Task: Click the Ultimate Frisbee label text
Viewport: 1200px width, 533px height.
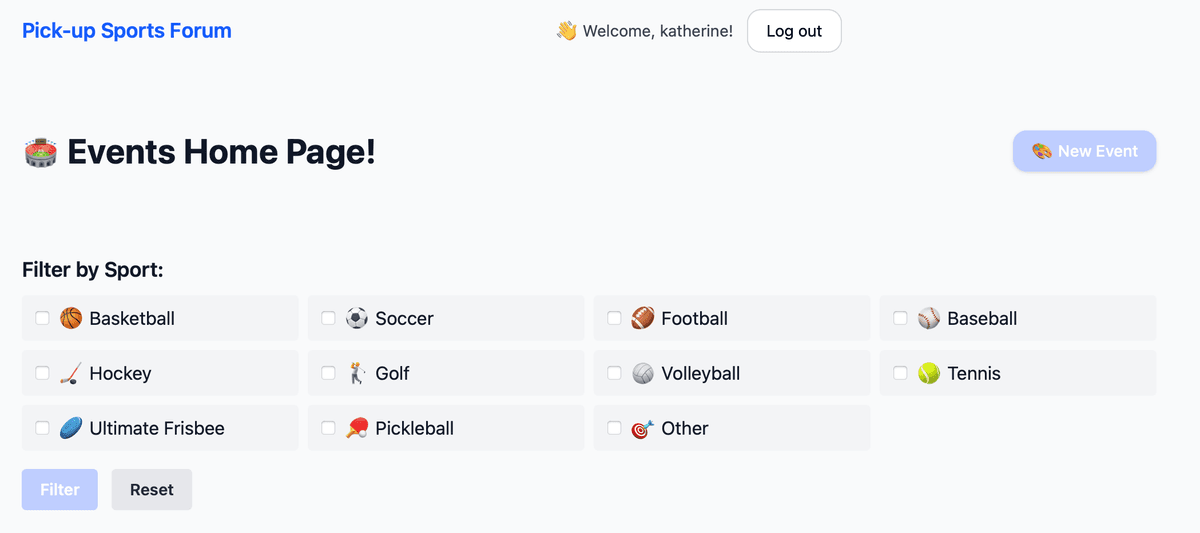Action: tap(157, 428)
